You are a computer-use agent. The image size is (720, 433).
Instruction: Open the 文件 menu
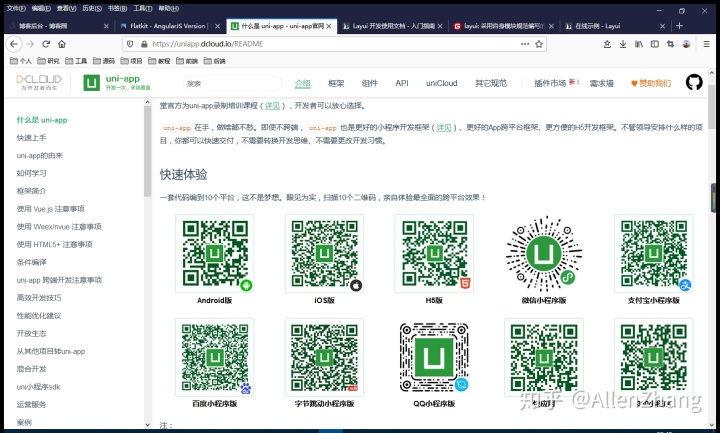pos(16,8)
